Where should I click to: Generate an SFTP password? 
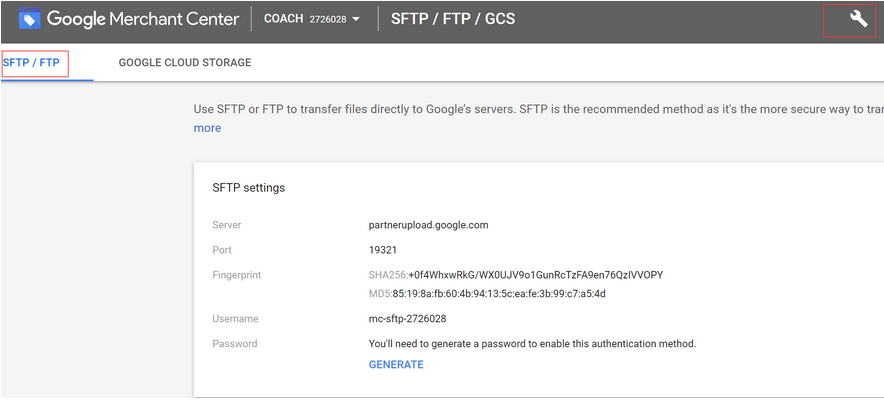(x=396, y=365)
